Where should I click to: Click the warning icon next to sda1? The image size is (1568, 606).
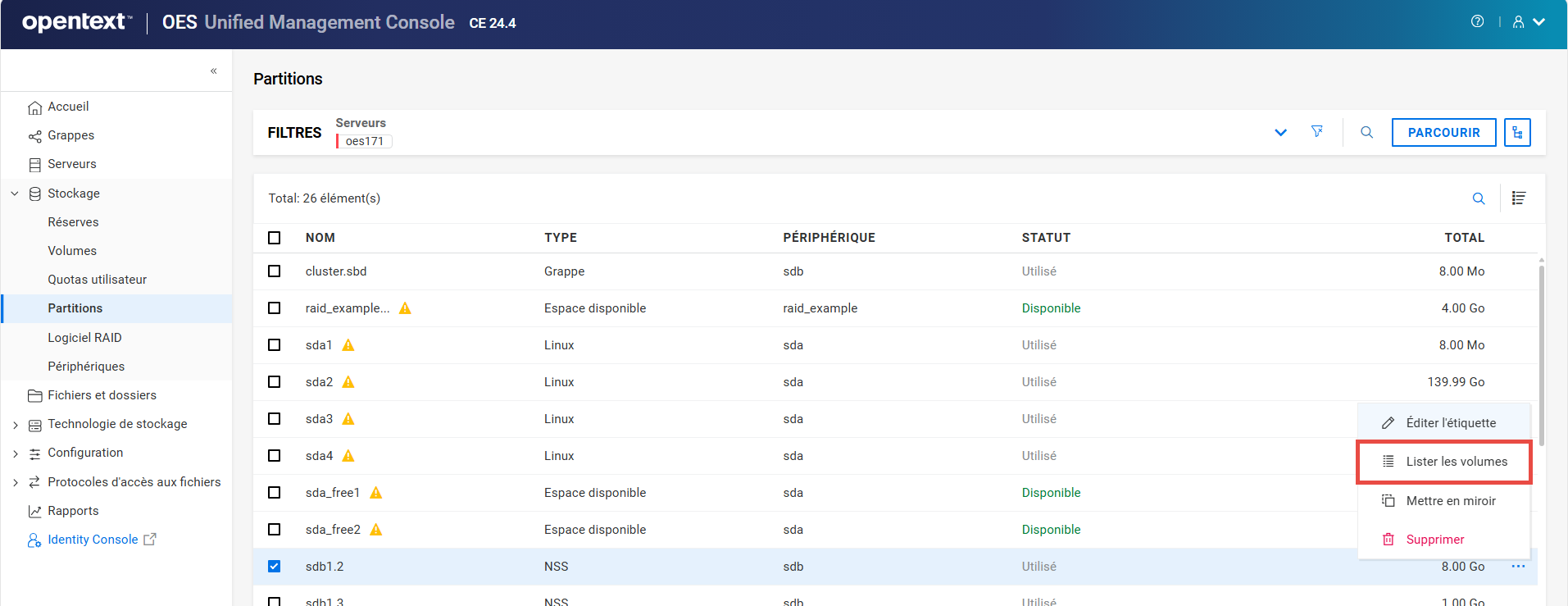coord(348,345)
